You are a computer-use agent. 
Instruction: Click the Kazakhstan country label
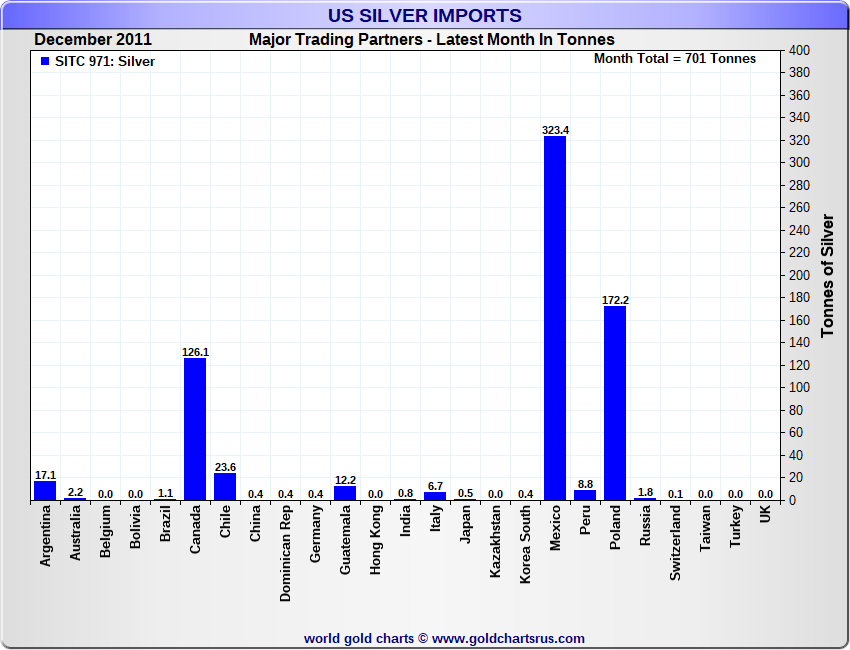coord(495,541)
